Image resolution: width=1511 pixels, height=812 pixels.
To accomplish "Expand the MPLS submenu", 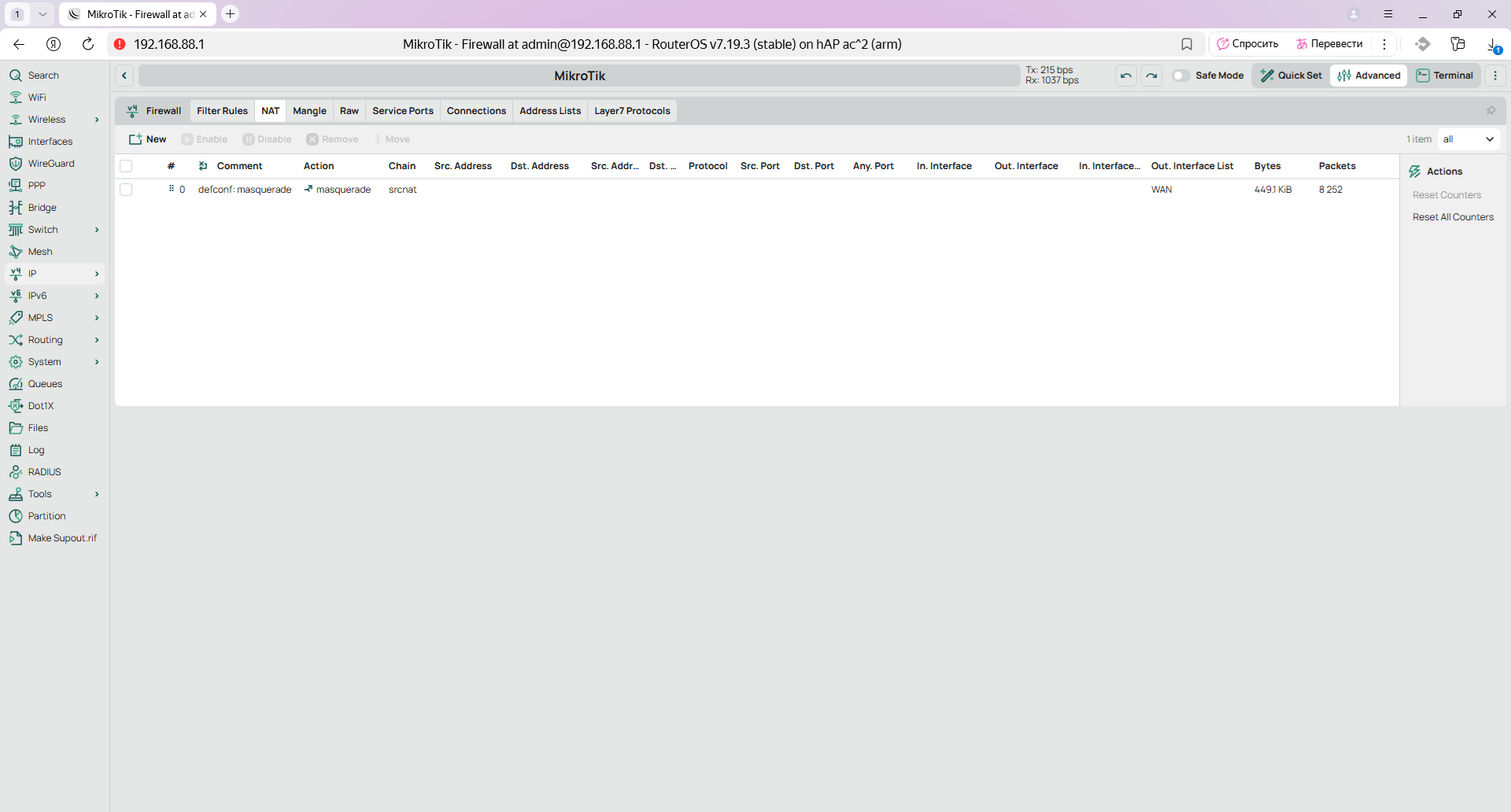I will point(97,318).
